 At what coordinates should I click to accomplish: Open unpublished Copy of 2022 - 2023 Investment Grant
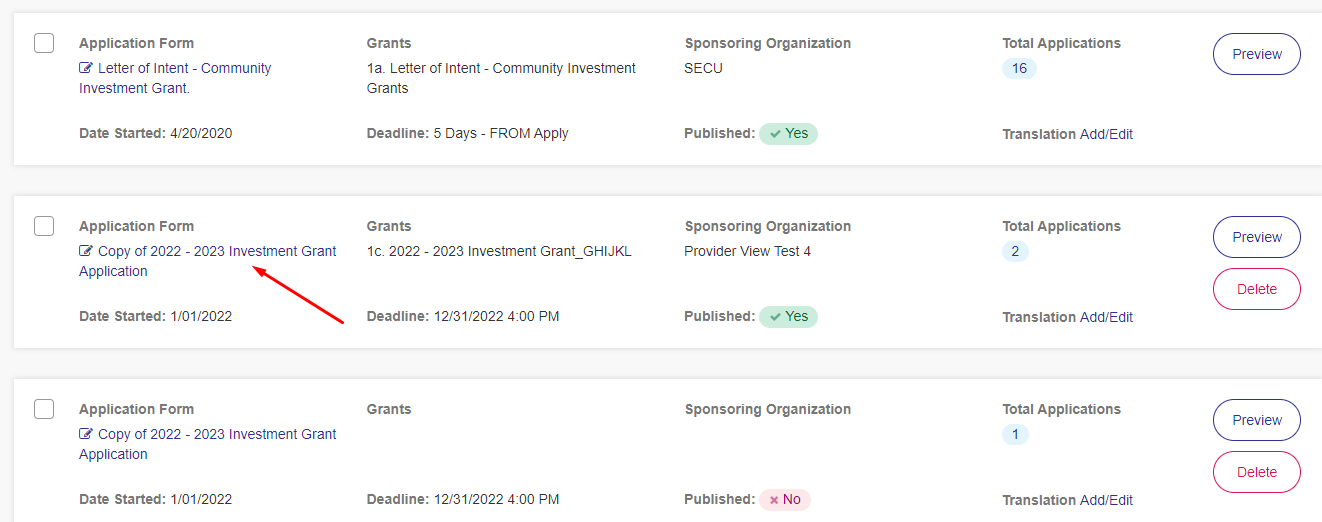coord(208,444)
